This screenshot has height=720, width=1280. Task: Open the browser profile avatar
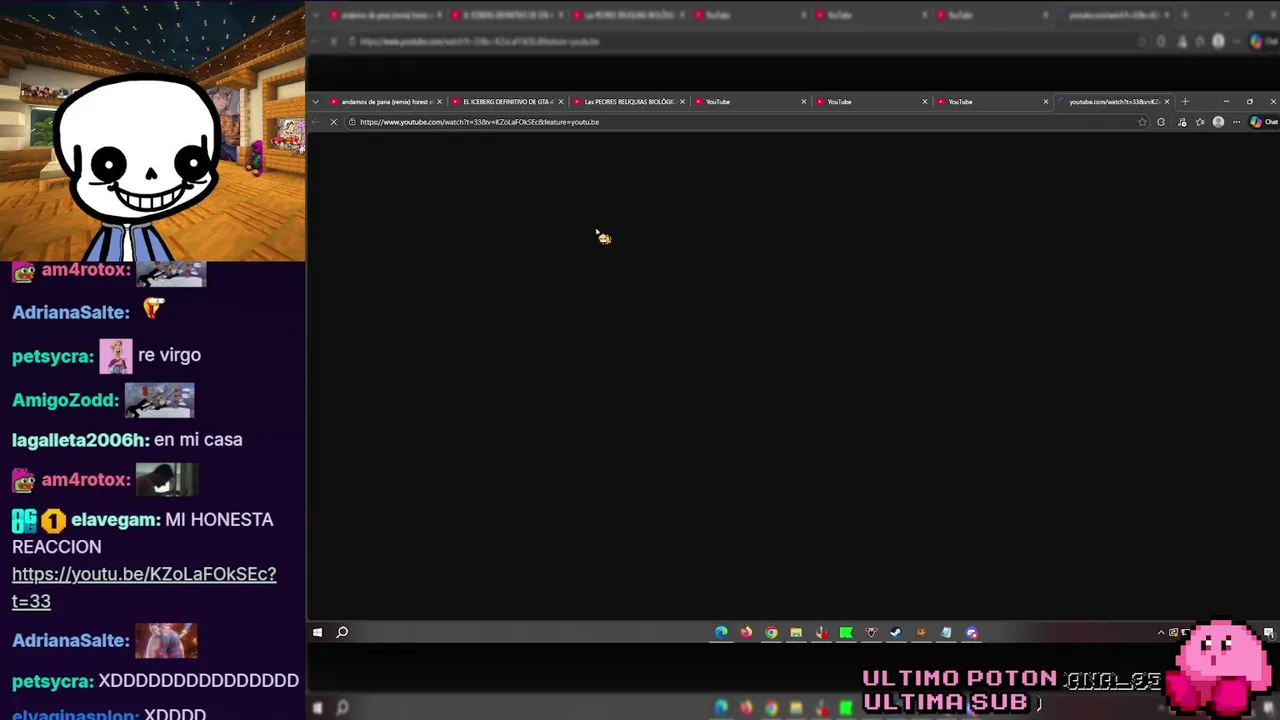click(1218, 122)
